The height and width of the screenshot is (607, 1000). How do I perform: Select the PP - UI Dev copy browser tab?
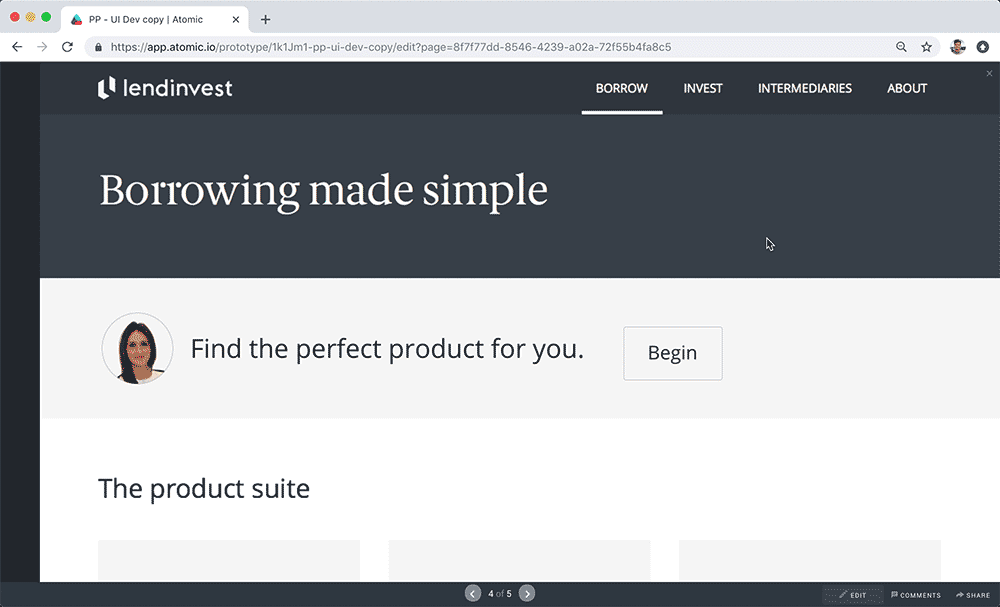[155, 20]
